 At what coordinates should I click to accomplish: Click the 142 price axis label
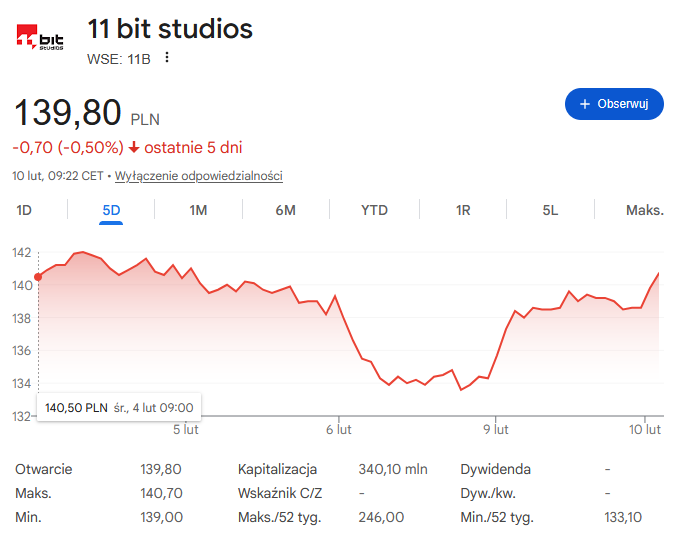[x=22, y=253]
